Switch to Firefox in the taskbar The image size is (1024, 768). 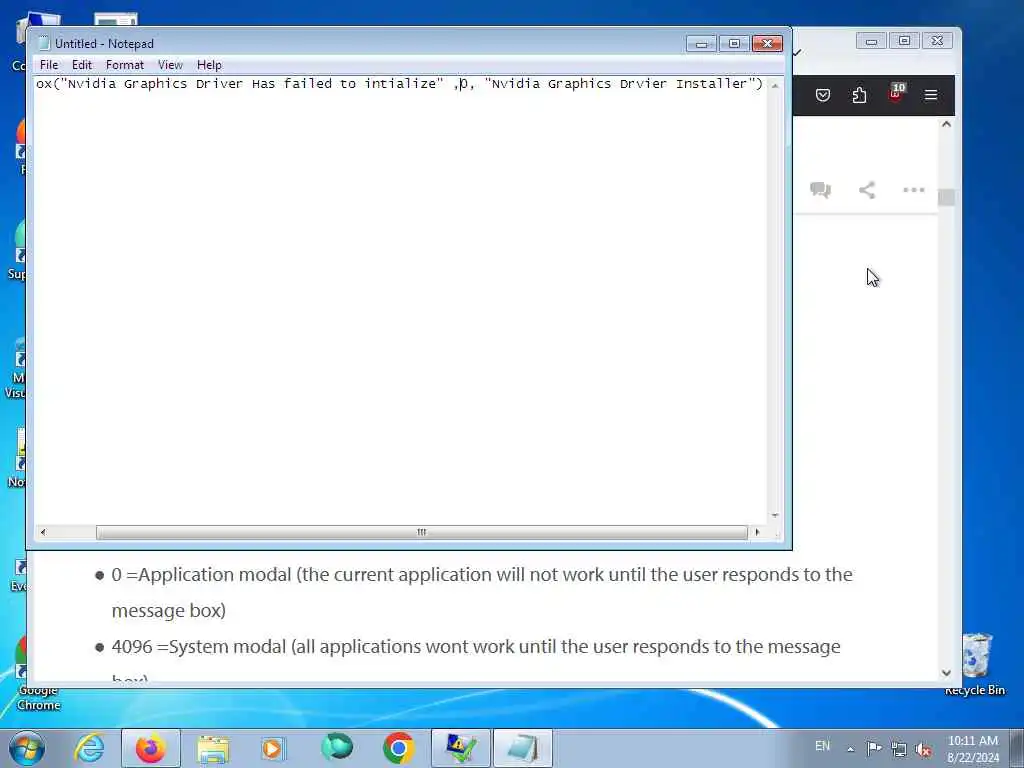(151, 748)
